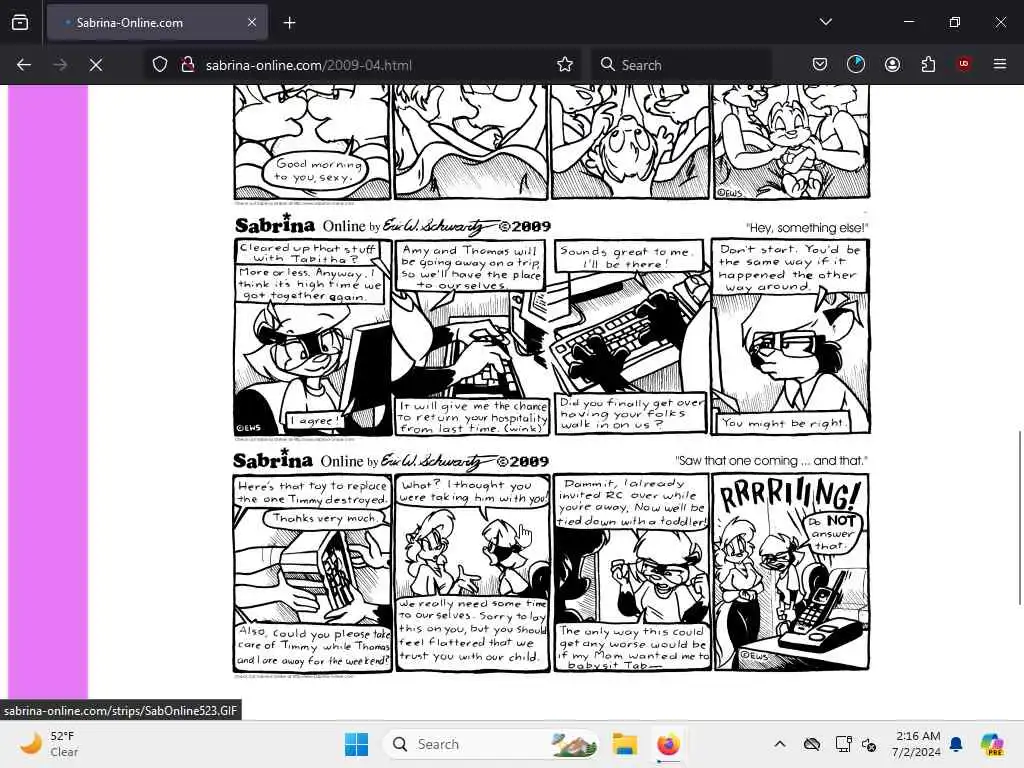Open the display/network tray icon
Screen dimensions: 1024x768
pos(843,744)
